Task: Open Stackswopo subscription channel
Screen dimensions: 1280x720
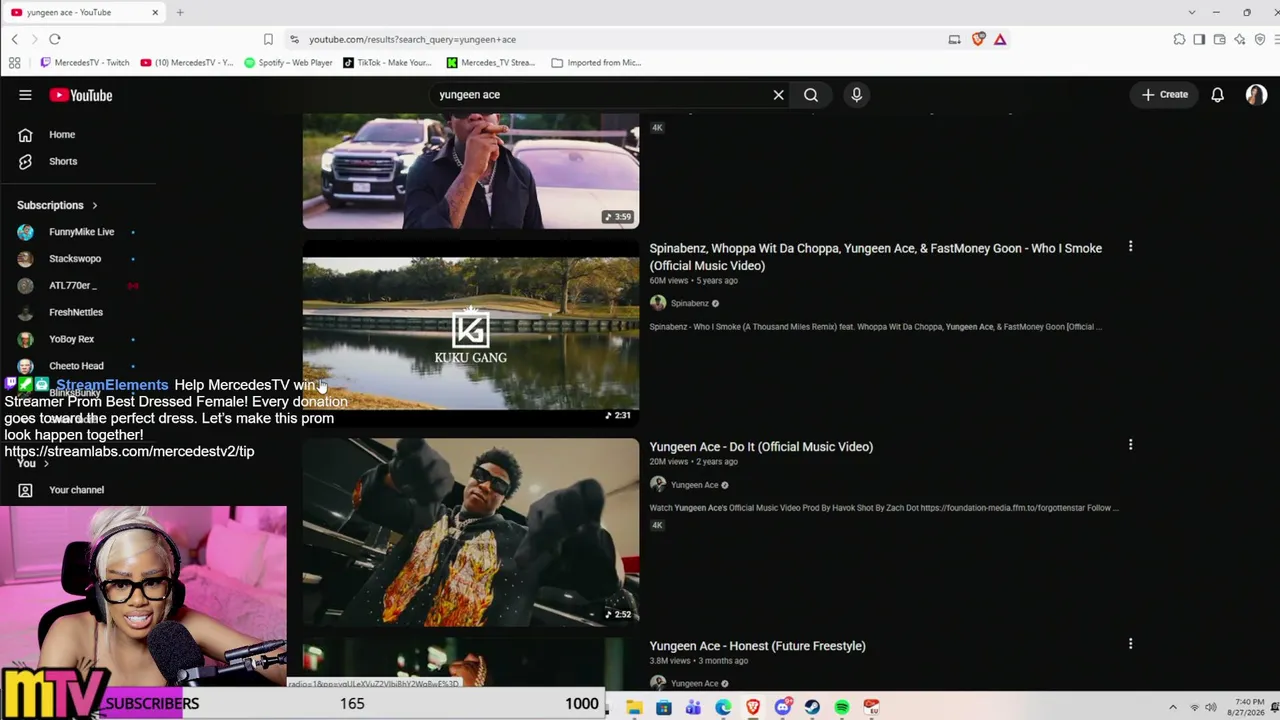Action: click(x=76, y=259)
